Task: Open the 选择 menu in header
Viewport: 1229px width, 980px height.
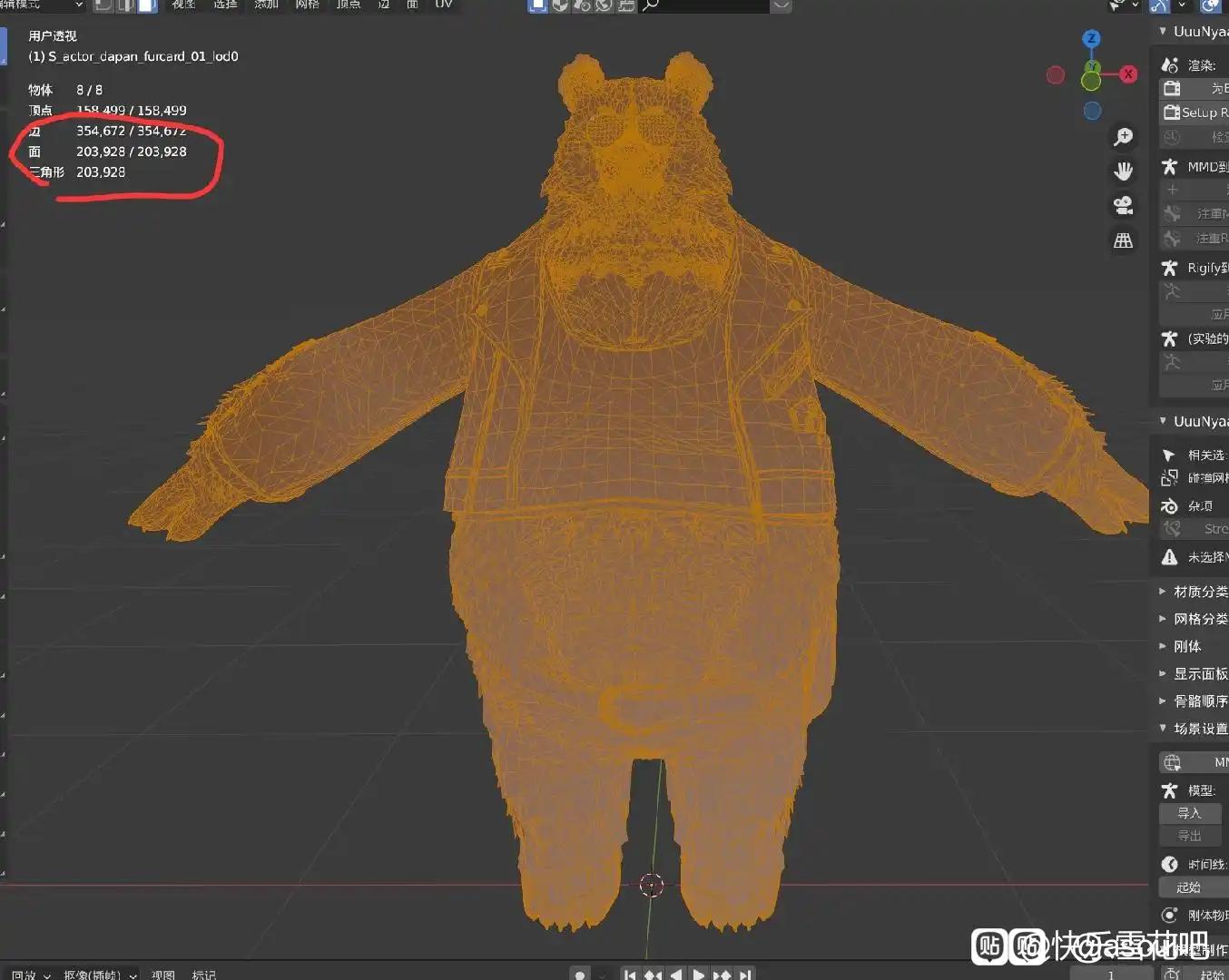Action: 225,5
